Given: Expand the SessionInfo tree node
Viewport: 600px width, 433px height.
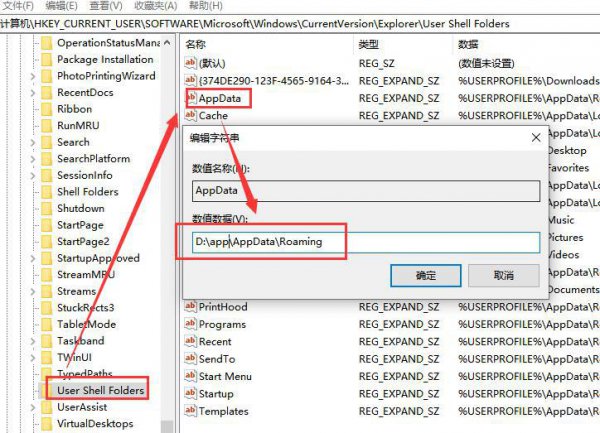Looking at the screenshot, I should pyautogui.click(x=33, y=175).
